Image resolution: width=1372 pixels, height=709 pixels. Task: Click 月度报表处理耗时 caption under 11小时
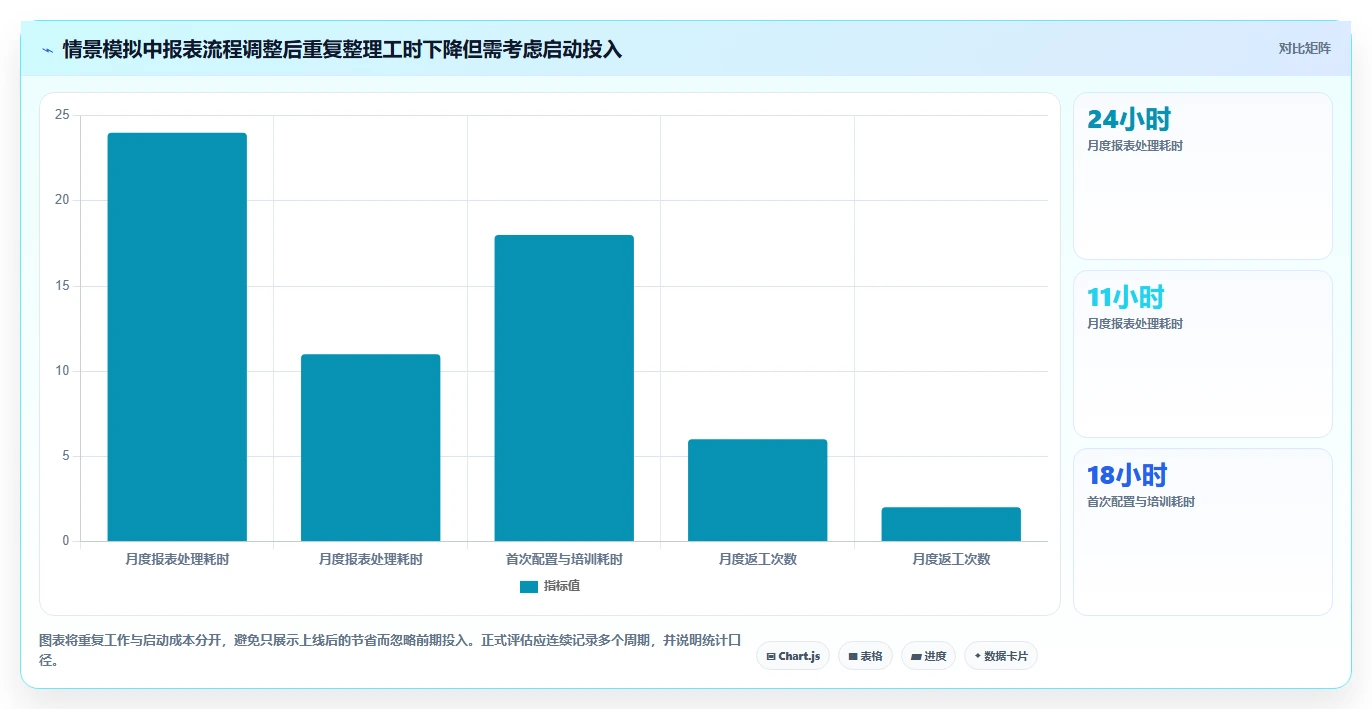pyautogui.click(x=1135, y=324)
